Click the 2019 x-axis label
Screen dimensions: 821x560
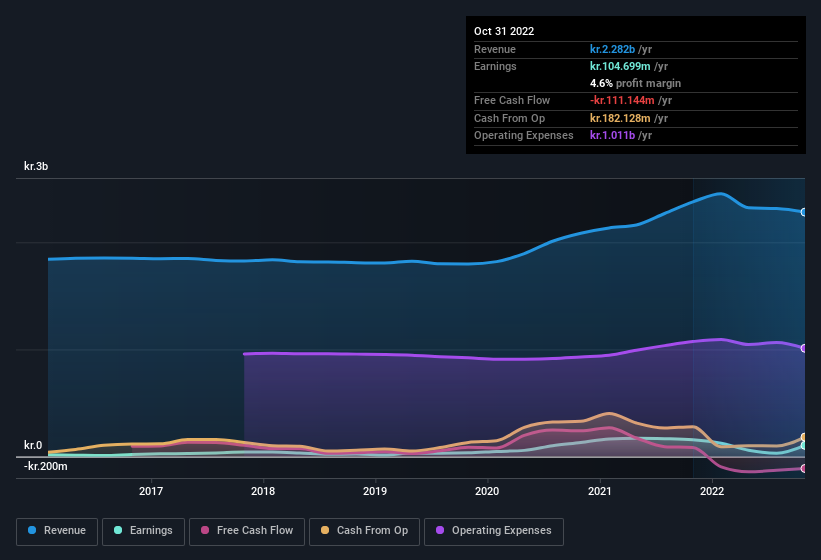click(375, 491)
